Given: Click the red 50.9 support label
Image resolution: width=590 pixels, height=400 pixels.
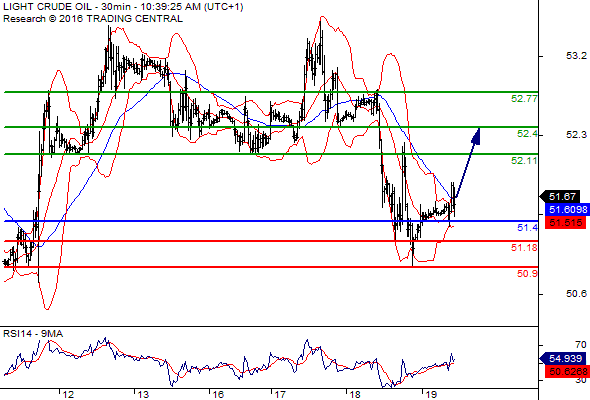Looking at the screenshot, I should [527, 274].
